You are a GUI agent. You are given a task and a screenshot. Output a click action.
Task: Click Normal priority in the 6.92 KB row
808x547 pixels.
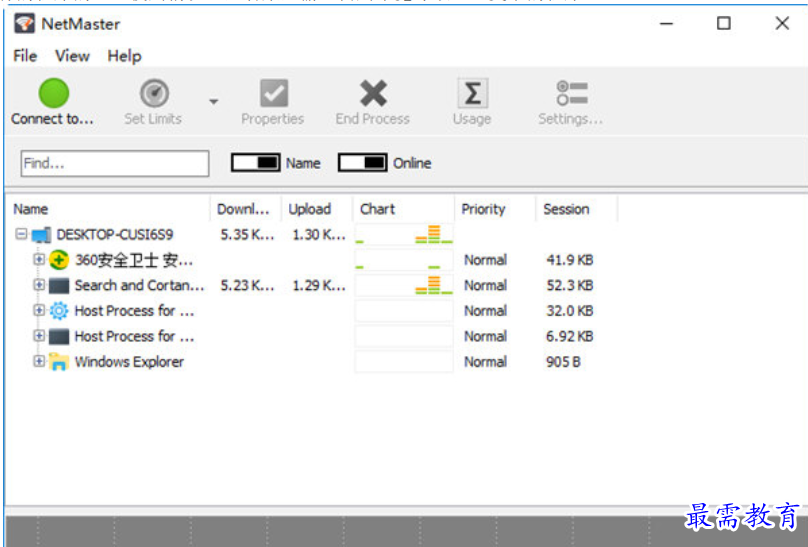click(x=485, y=336)
